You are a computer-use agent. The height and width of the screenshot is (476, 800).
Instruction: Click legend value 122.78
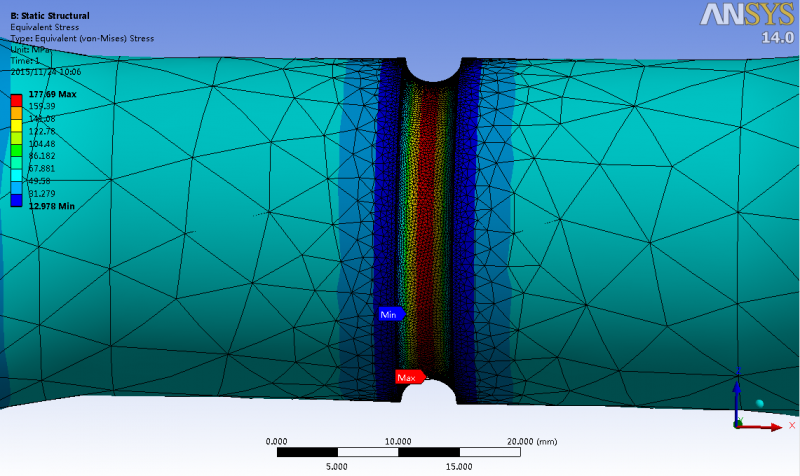click(x=42, y=131)
